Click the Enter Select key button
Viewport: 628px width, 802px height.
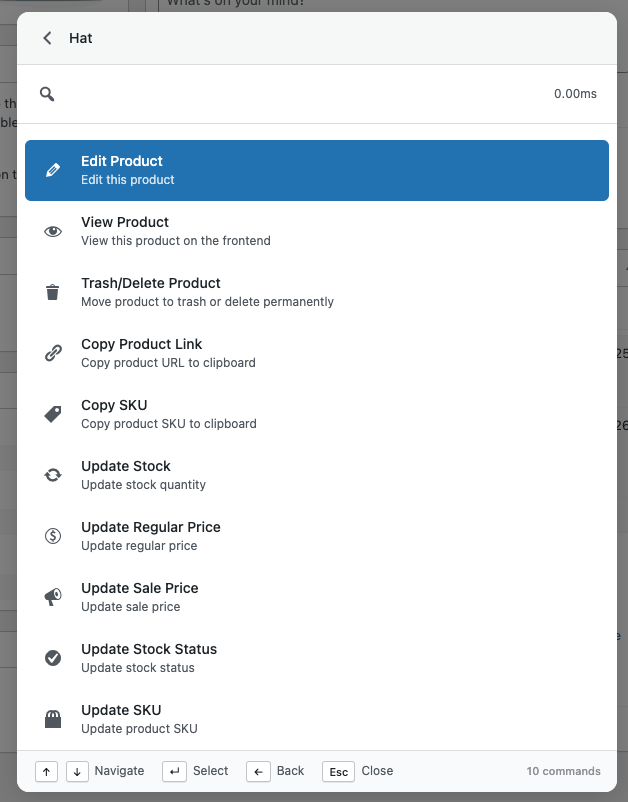coord(173,771)
